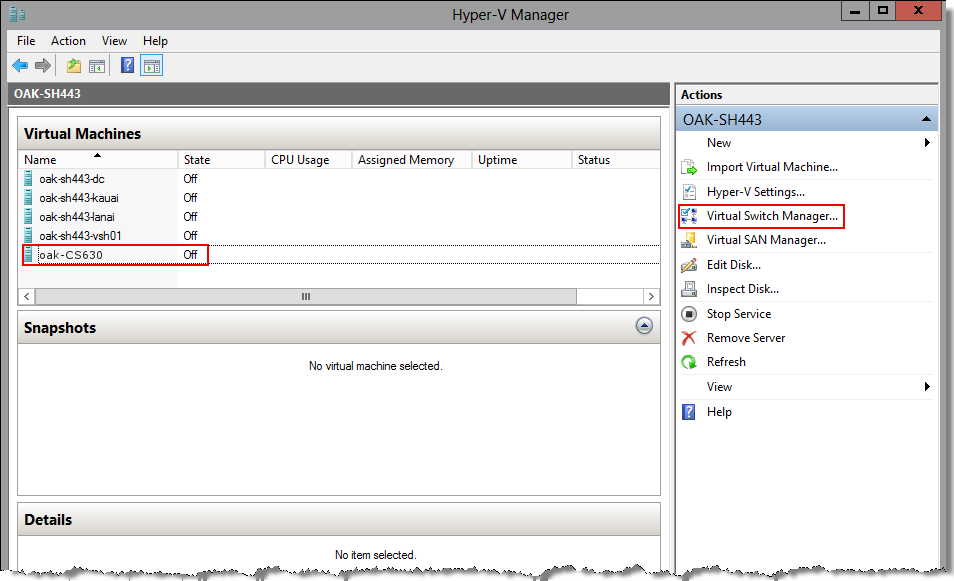Click the Hyper-V Settings icon
This screenshot has width=954, height=581.
point(689,192)
